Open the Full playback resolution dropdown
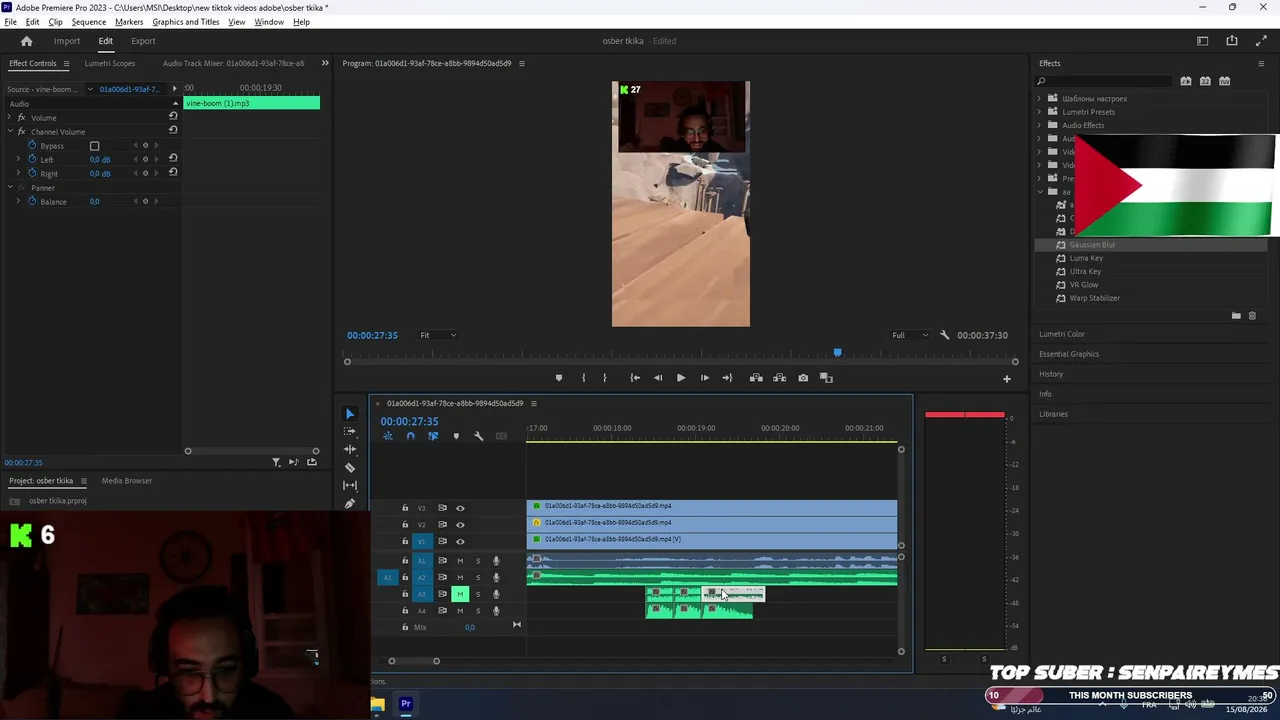 point(910,335)
